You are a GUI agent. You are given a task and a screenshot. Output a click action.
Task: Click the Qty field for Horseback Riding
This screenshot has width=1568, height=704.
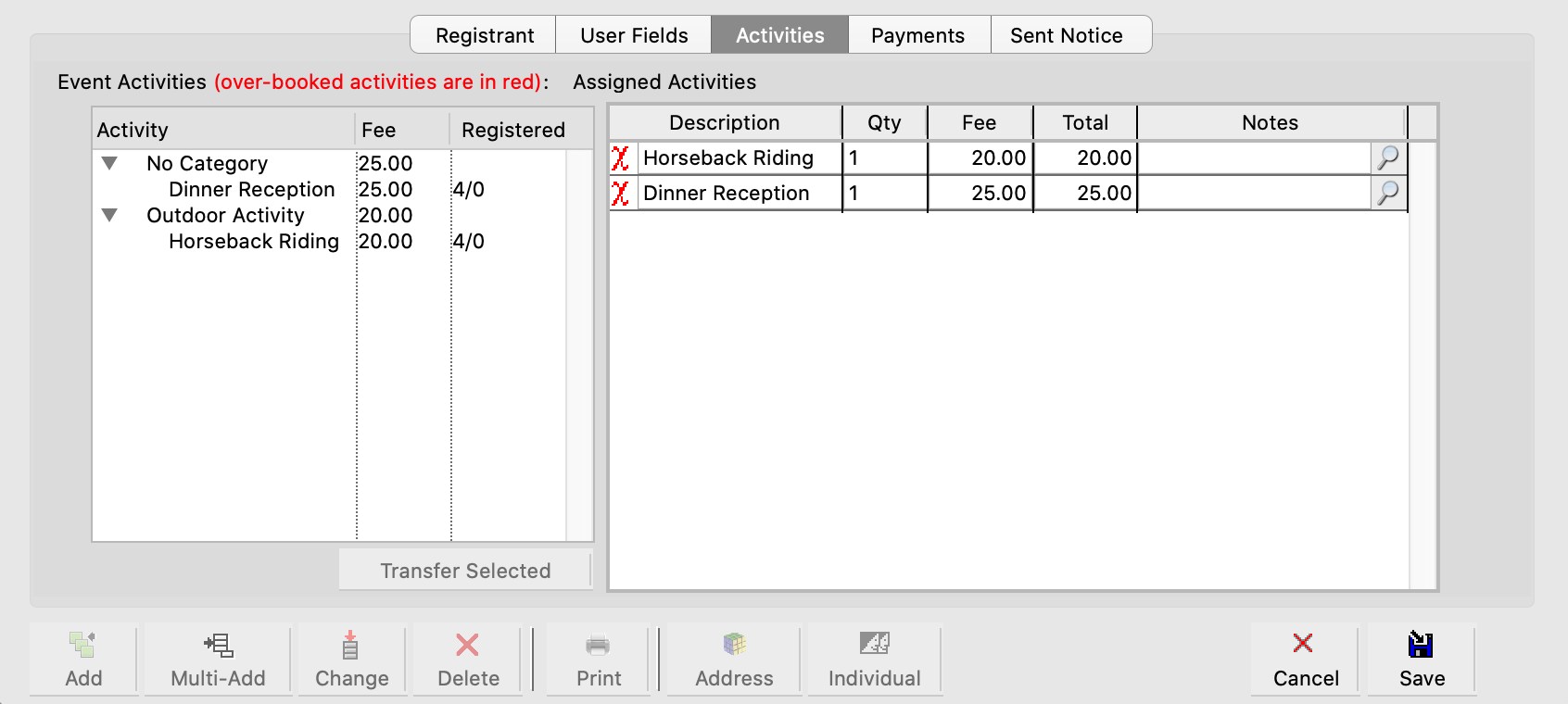(x=884, y=158)
